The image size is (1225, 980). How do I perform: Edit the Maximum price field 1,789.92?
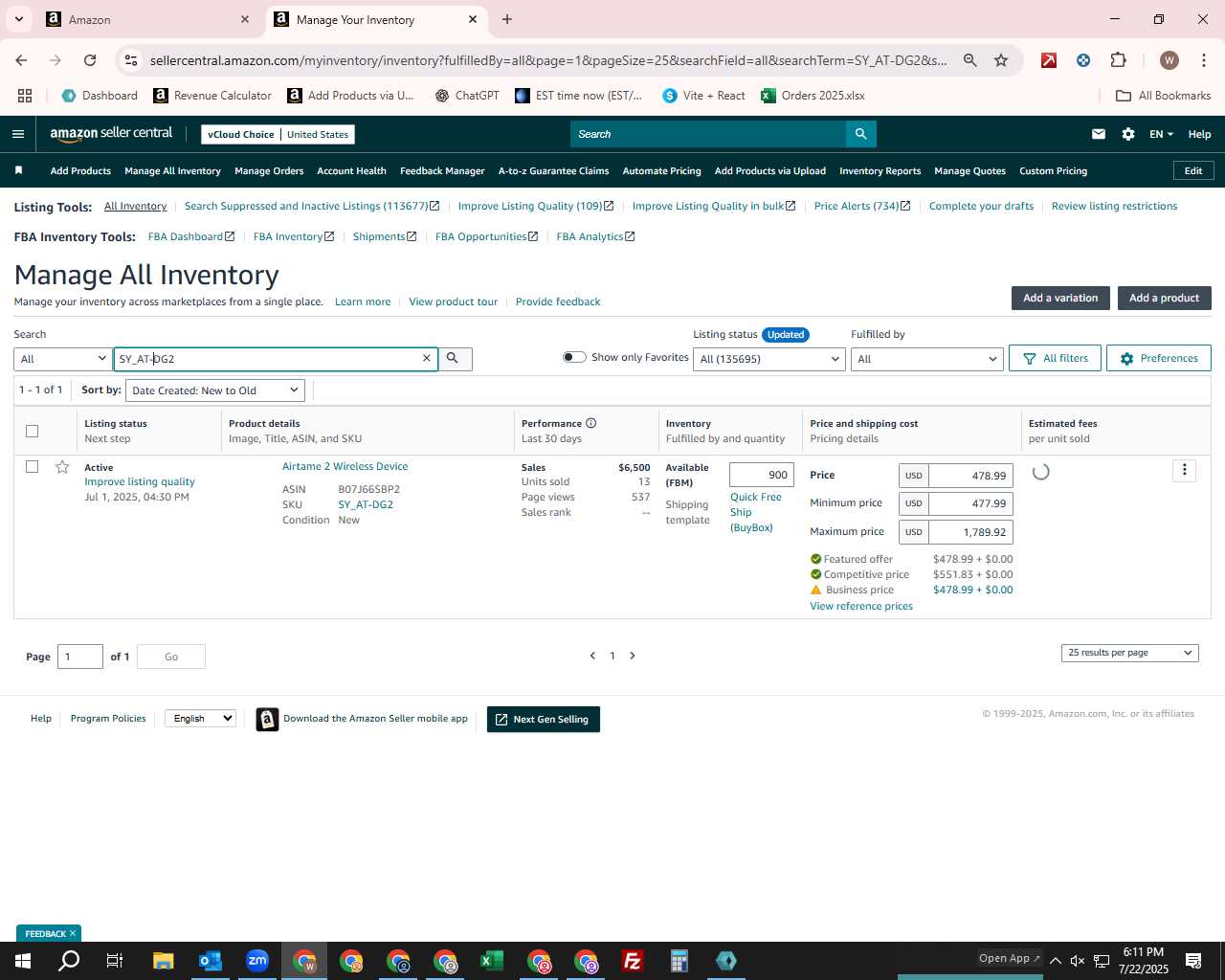(x=970, y=532)
